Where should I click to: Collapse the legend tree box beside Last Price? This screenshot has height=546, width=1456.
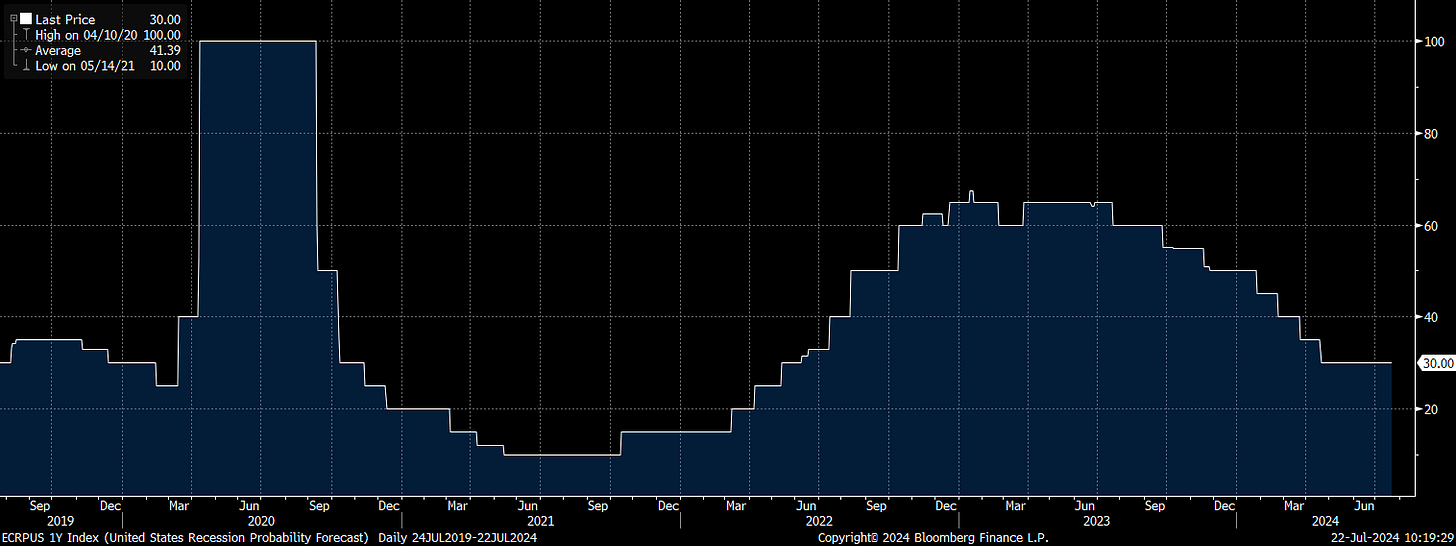[x=14, y=19]
